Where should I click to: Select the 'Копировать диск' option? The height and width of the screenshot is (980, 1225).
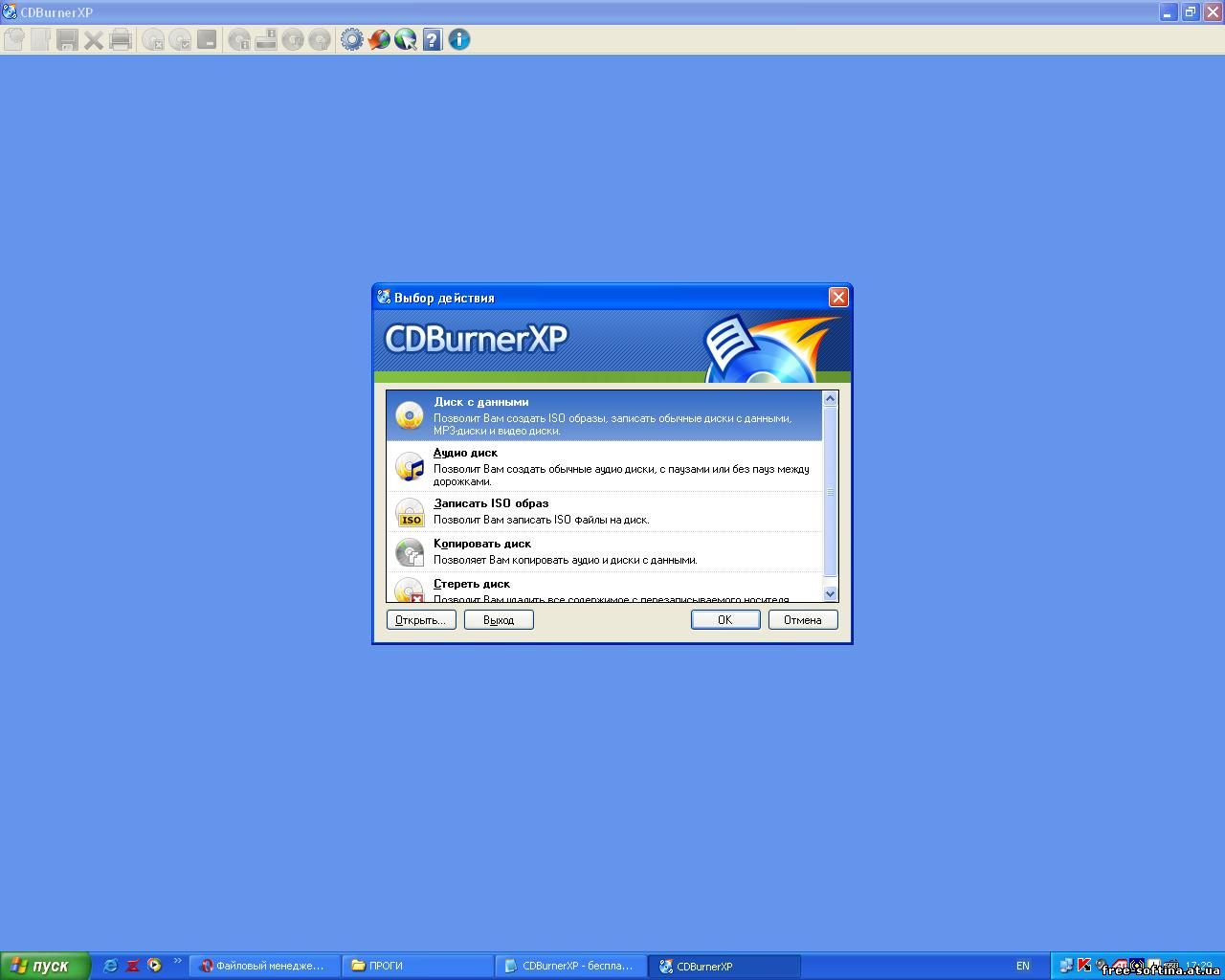[x=604, y=552]
